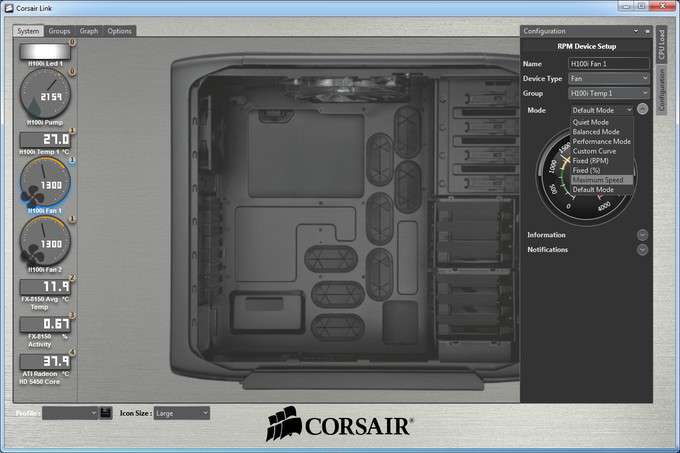680x453 pixels.
Task: Click the H100i Pump gauge showing 2159
Action: point(45,94)
